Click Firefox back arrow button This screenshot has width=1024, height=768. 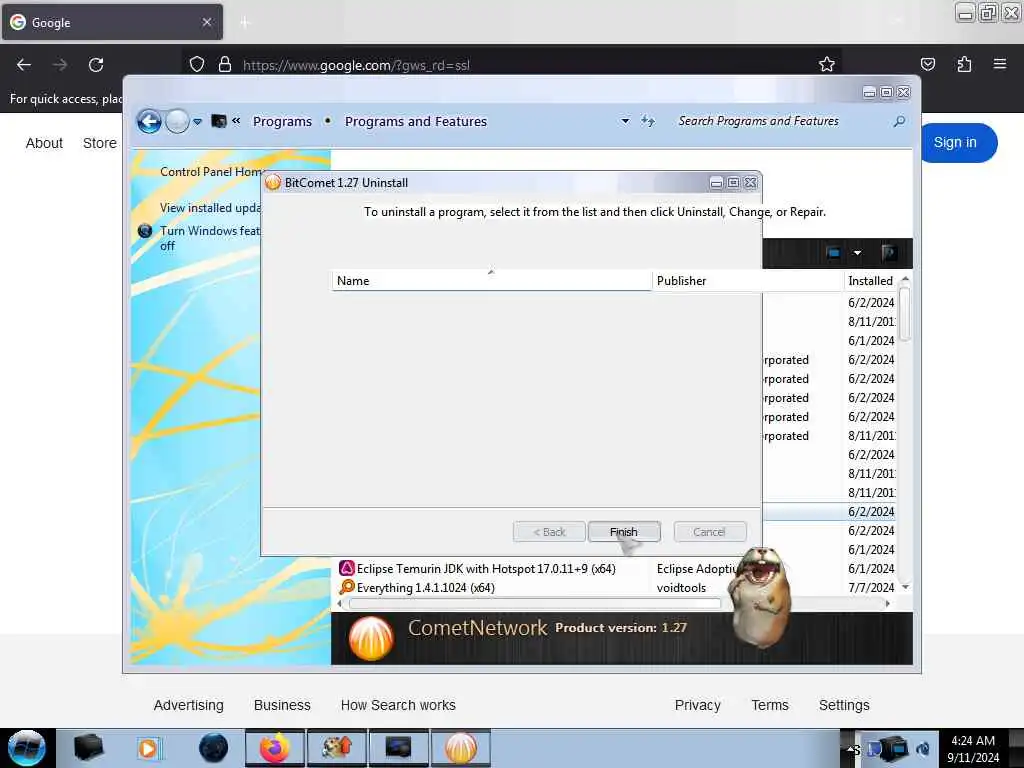pos(24,65)
